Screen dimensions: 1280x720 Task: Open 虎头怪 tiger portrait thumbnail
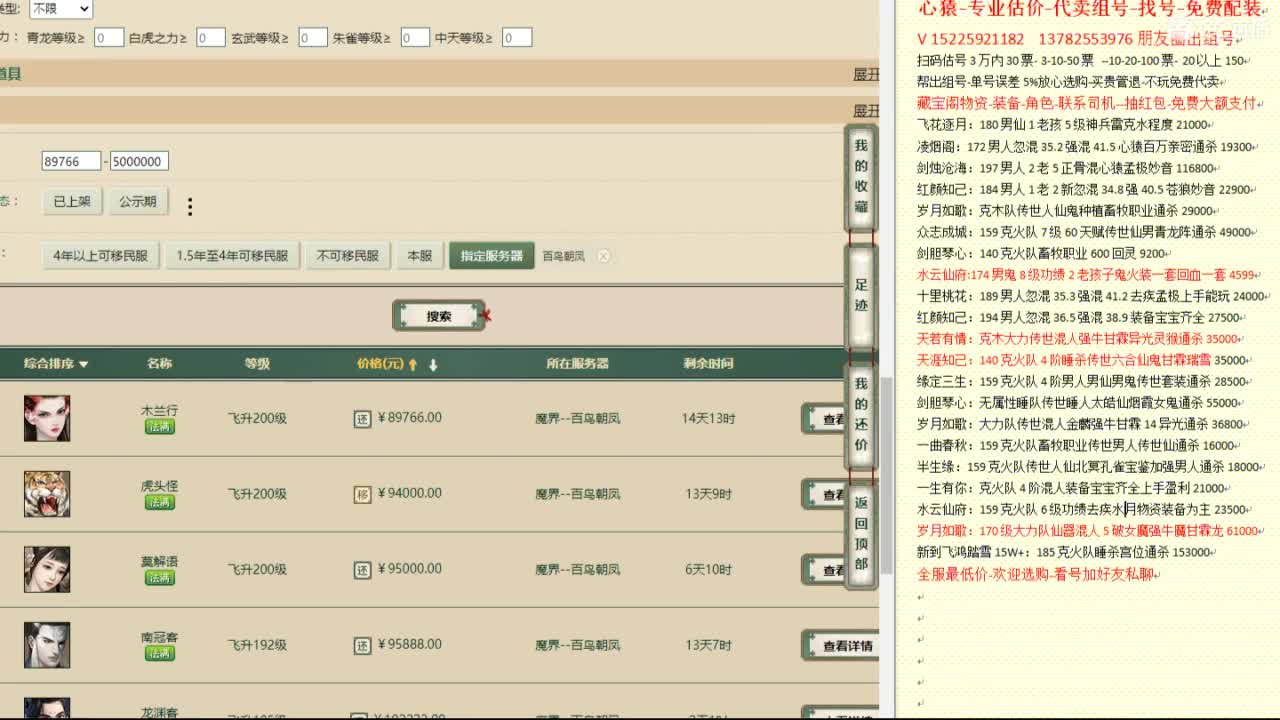47,494
